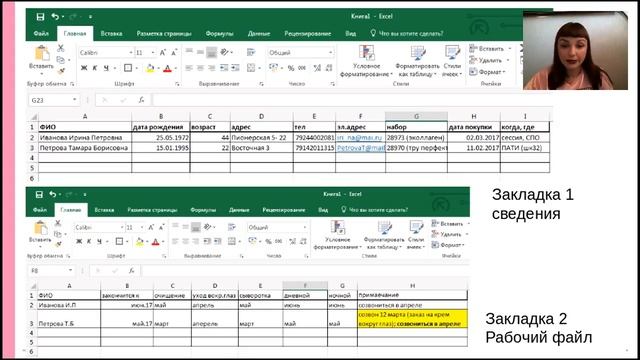Open Calibri font dropdown in bottom Excel window
The image size is (640, 360).
122,227
